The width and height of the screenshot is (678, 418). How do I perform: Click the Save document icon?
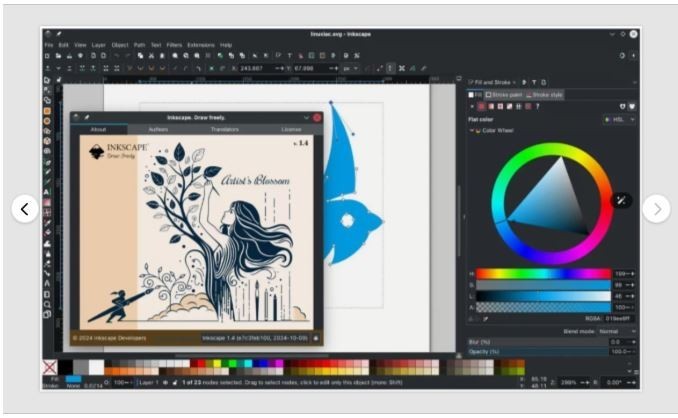click(x=69, y=56)
